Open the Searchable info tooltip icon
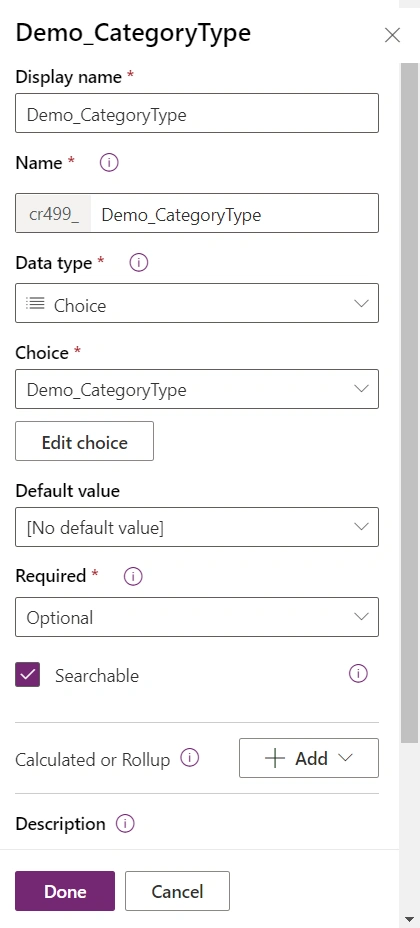420x928 pixels. click(358, 674)
